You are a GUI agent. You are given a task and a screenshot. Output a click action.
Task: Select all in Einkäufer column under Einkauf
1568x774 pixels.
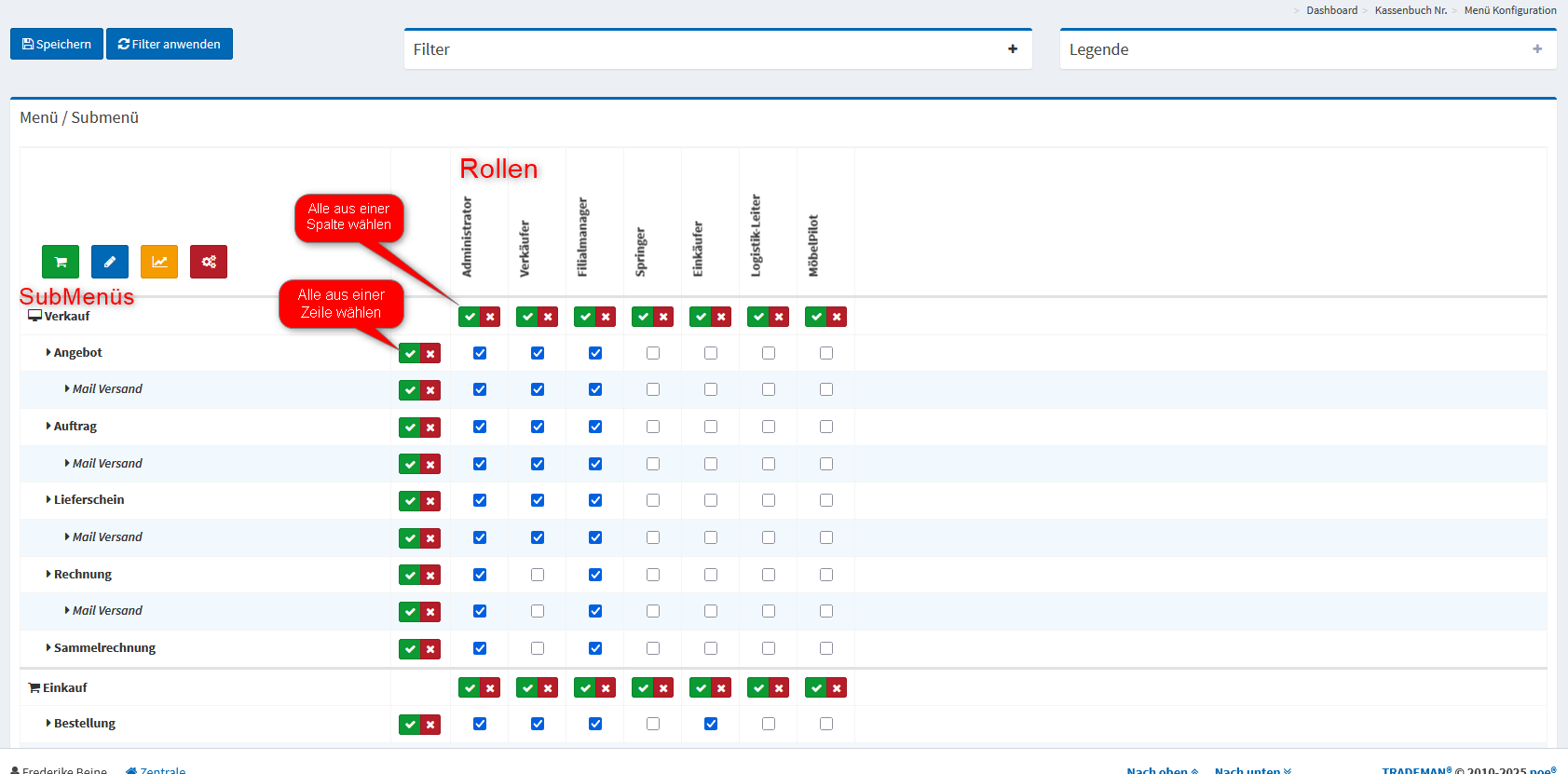(x=701, y=688)
